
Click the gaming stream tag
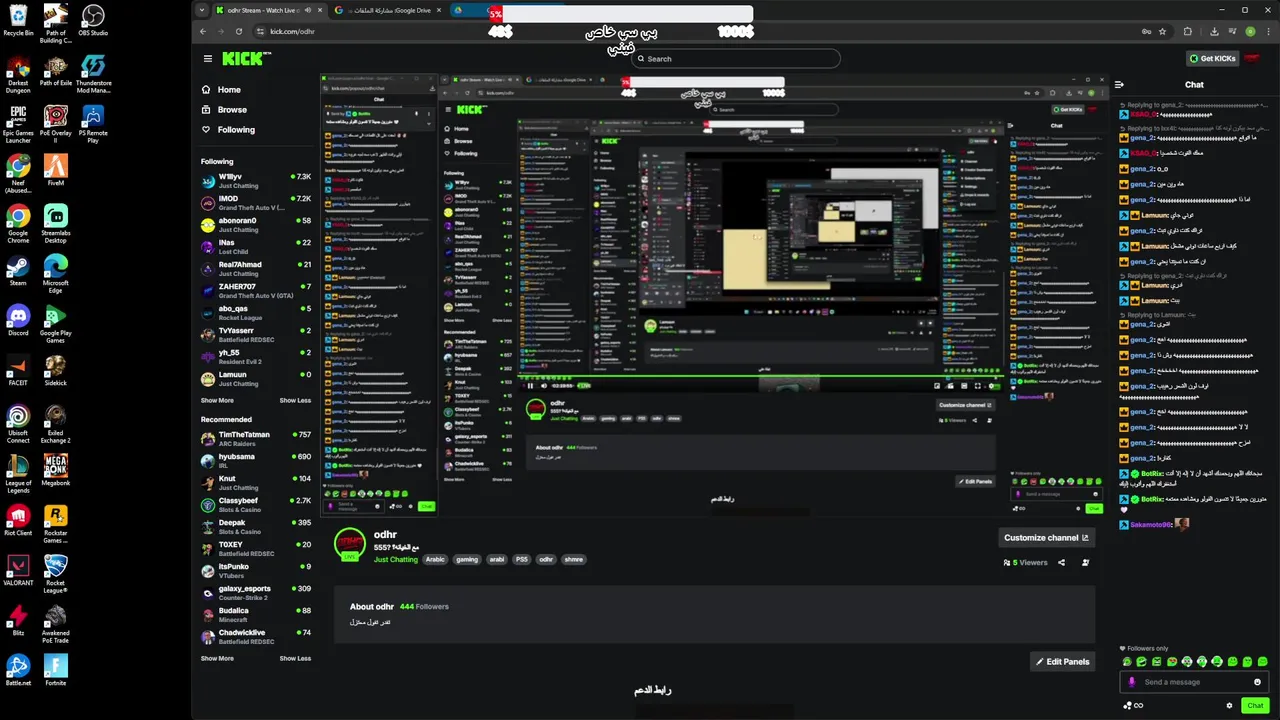click(467, 560)
